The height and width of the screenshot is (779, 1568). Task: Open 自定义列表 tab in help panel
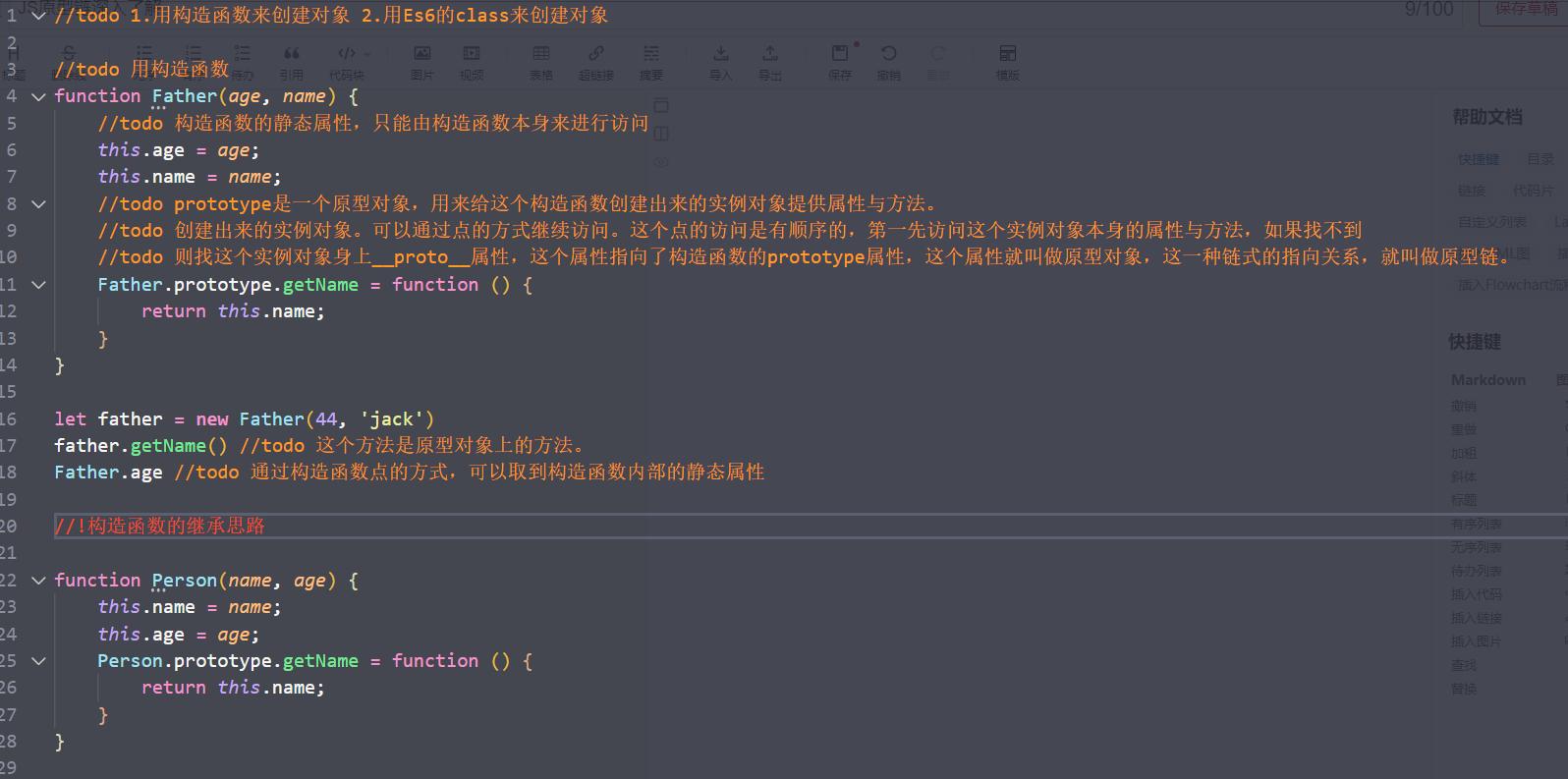(x=1492, y=222)
